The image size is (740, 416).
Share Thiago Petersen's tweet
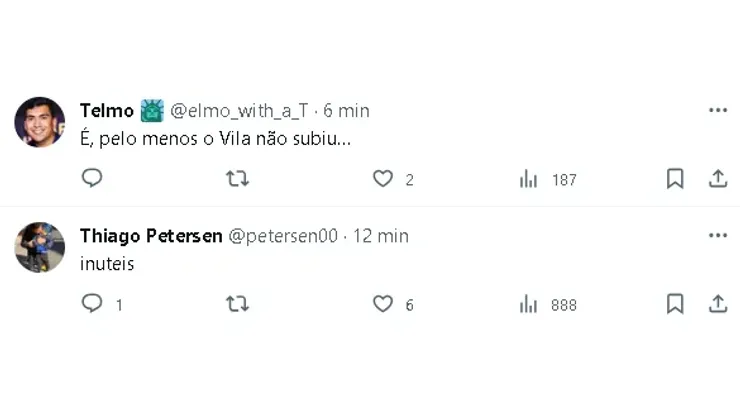tap(718, 304)
